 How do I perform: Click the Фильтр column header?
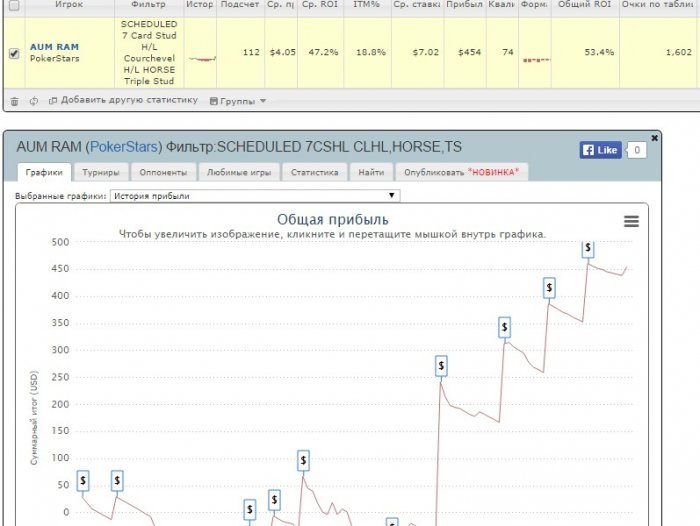(149, 4)
